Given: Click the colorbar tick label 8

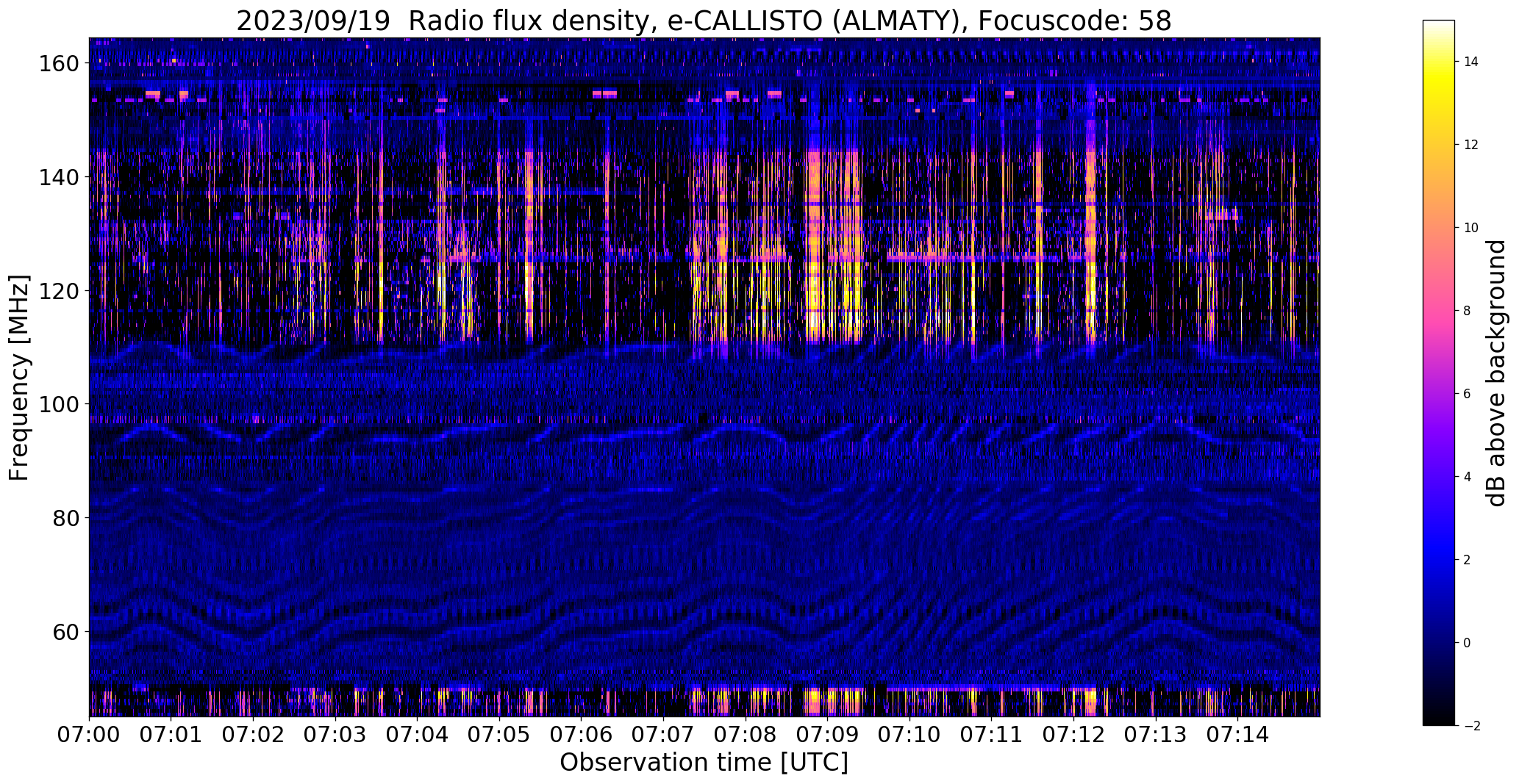Looking at the screenshot, I should pos(1467,311).
